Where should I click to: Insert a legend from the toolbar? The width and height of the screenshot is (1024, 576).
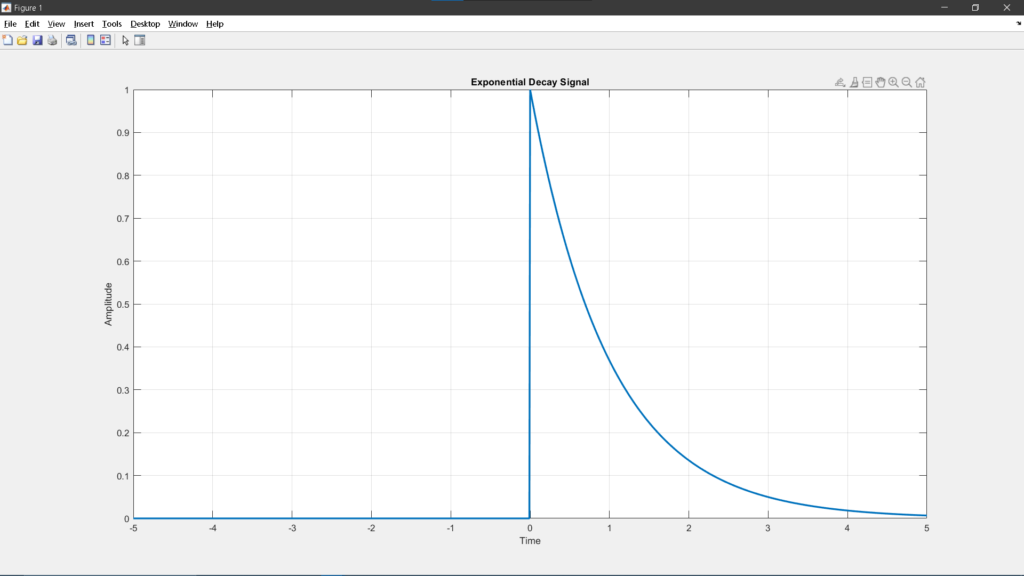pyautogui.click(x=105, y=41)
